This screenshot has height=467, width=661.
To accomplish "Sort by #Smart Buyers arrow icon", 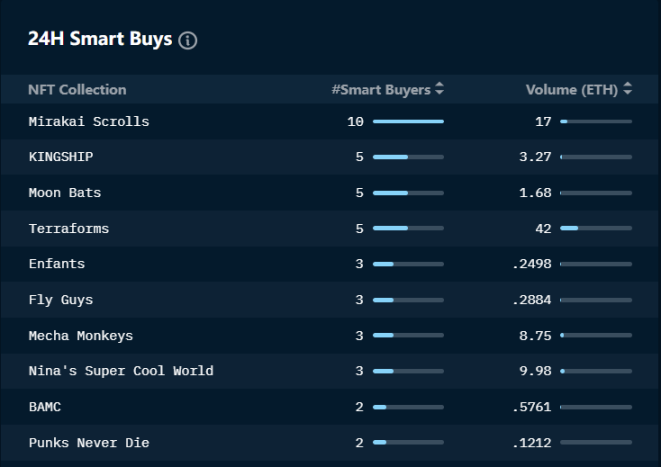I will click(439, 89).
